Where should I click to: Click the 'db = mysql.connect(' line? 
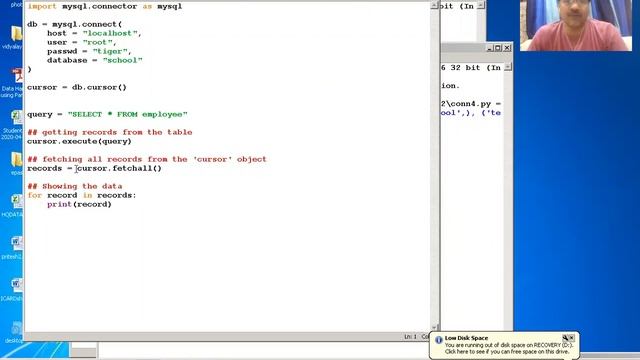click(74, 24)
